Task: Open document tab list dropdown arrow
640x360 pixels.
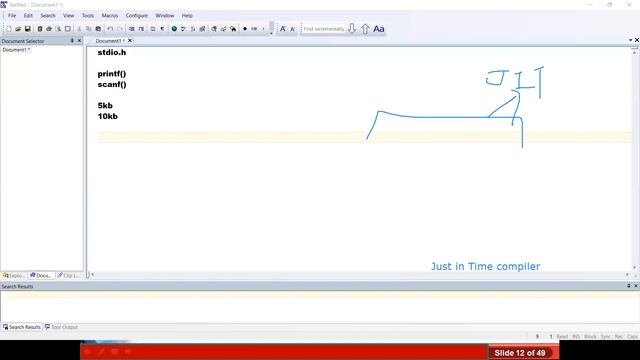Action: click(630, 40)
